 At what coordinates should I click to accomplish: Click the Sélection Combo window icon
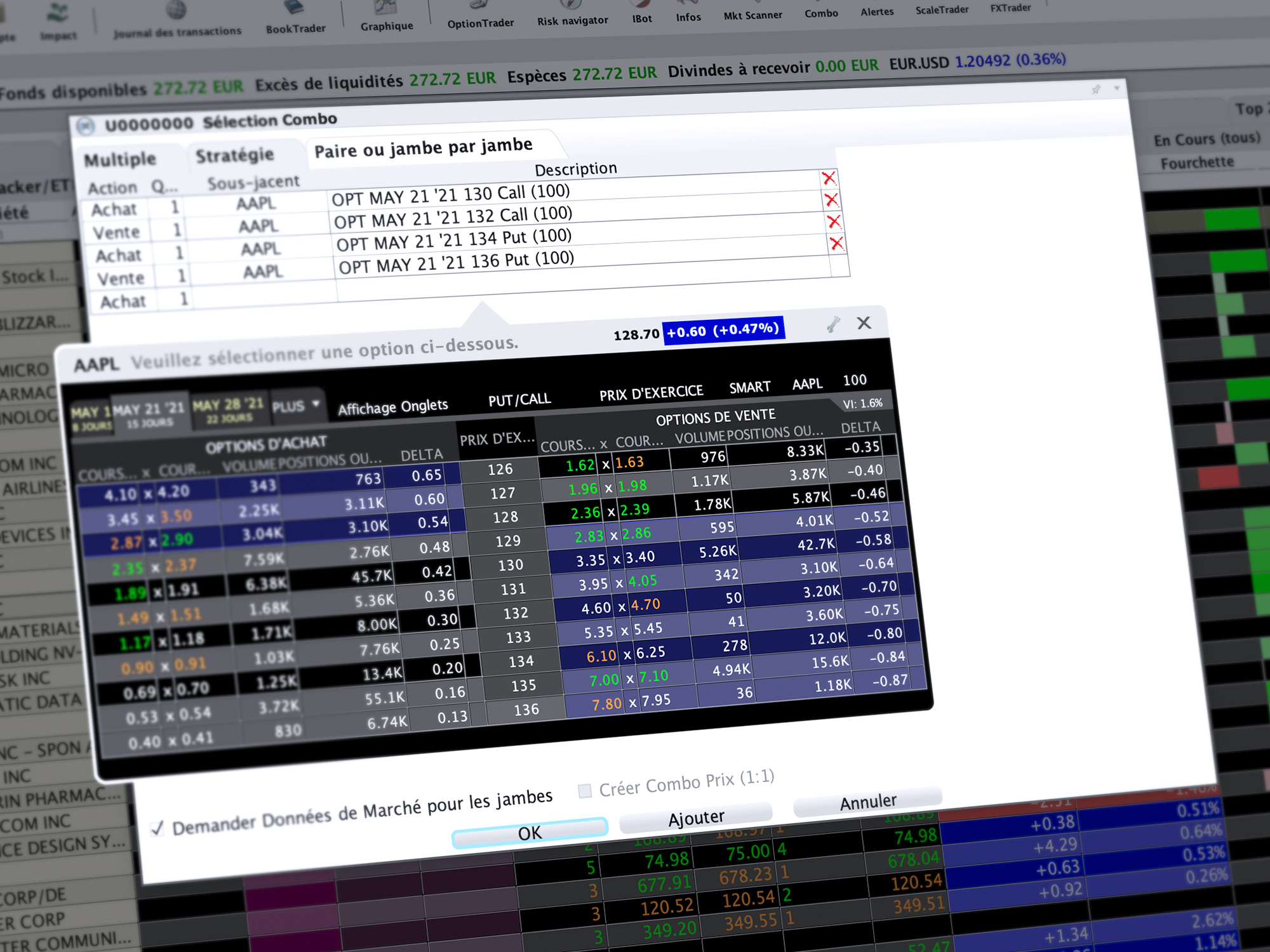pos(86,126)
